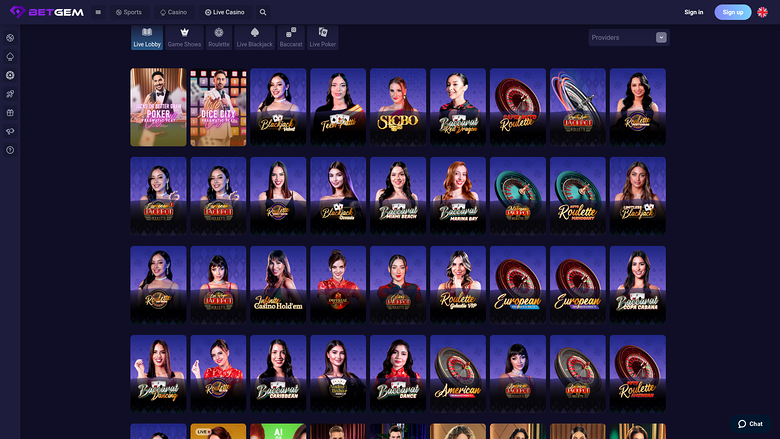Click the Sign up button
Viewport: 780px width, 439px height.
pyautogui.click(x=733, y=12)
